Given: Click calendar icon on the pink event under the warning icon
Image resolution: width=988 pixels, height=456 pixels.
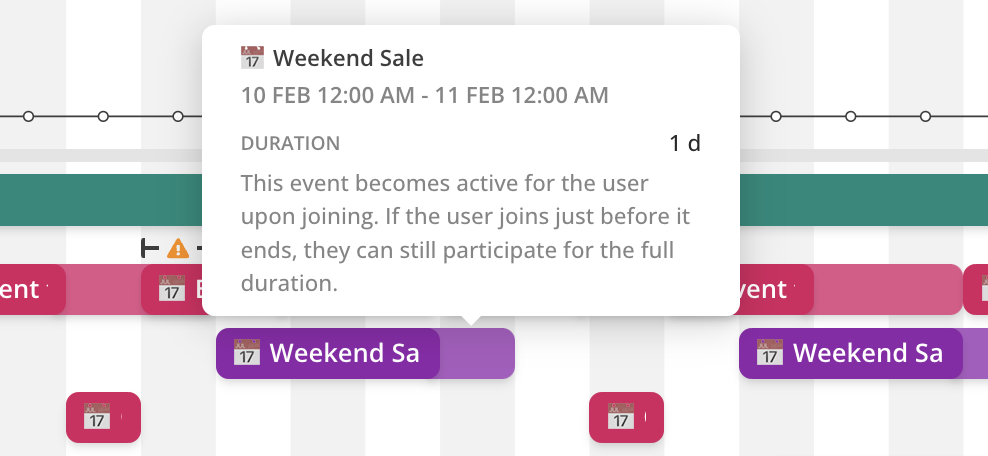Looking at the screenshot, I should (x=172, y=290).
